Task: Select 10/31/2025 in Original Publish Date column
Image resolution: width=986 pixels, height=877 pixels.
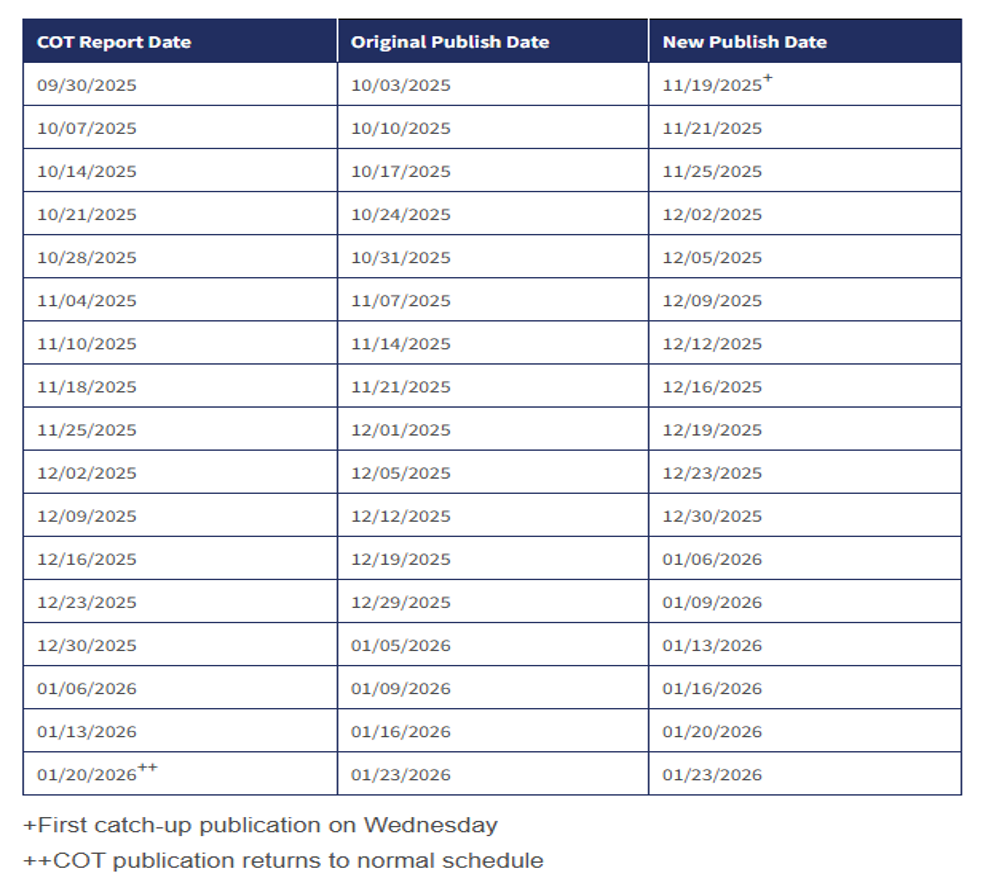Action: click(401, 258)
